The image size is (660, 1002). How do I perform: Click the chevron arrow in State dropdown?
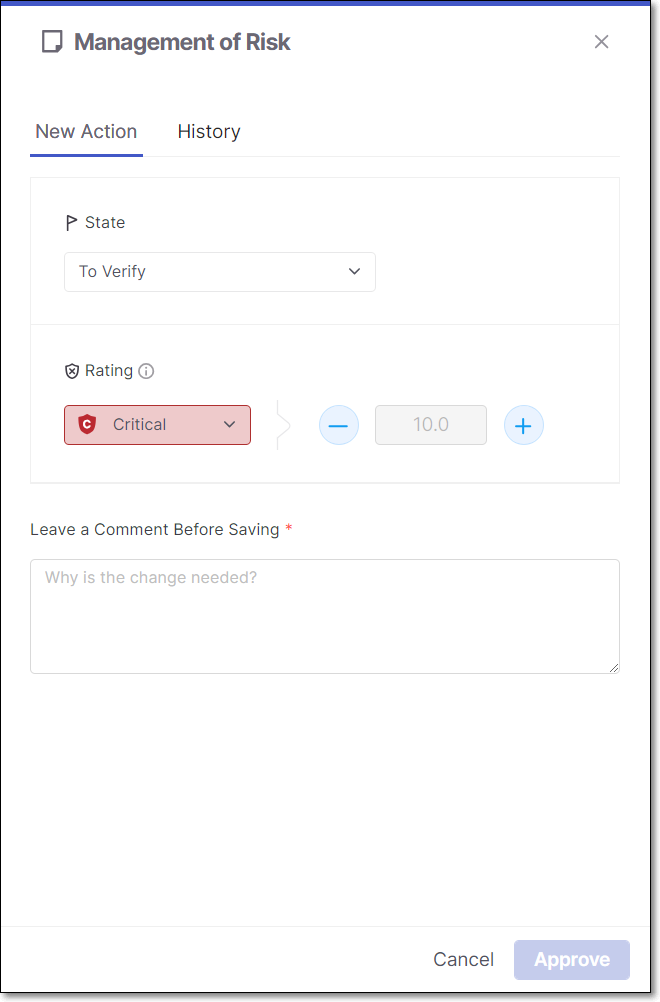pyautogui.click(x=355, y=272)
